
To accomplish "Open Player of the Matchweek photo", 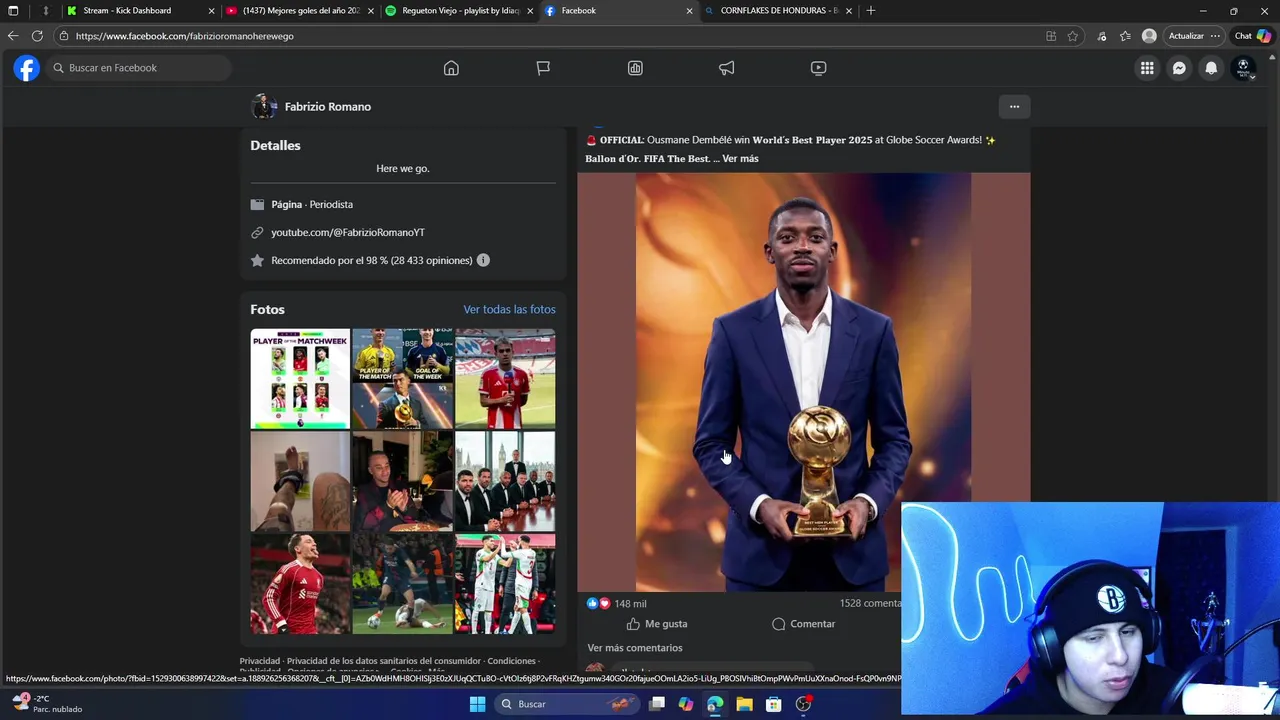I will [x=300, y=379].
